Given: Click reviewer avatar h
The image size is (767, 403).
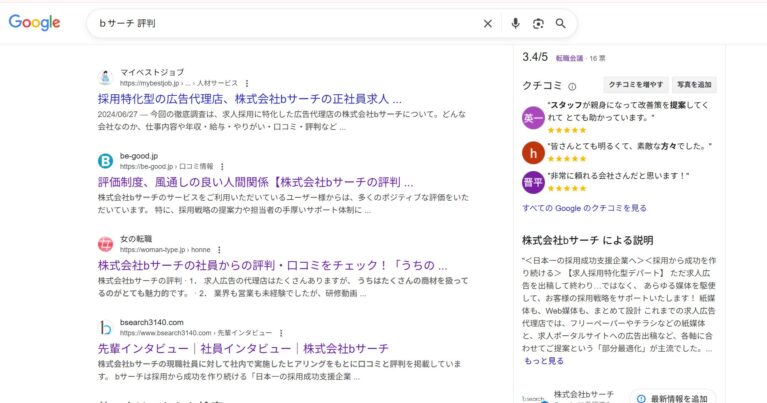Looking at the screenshot, I should pyautogui.click(x=533, y=153).
